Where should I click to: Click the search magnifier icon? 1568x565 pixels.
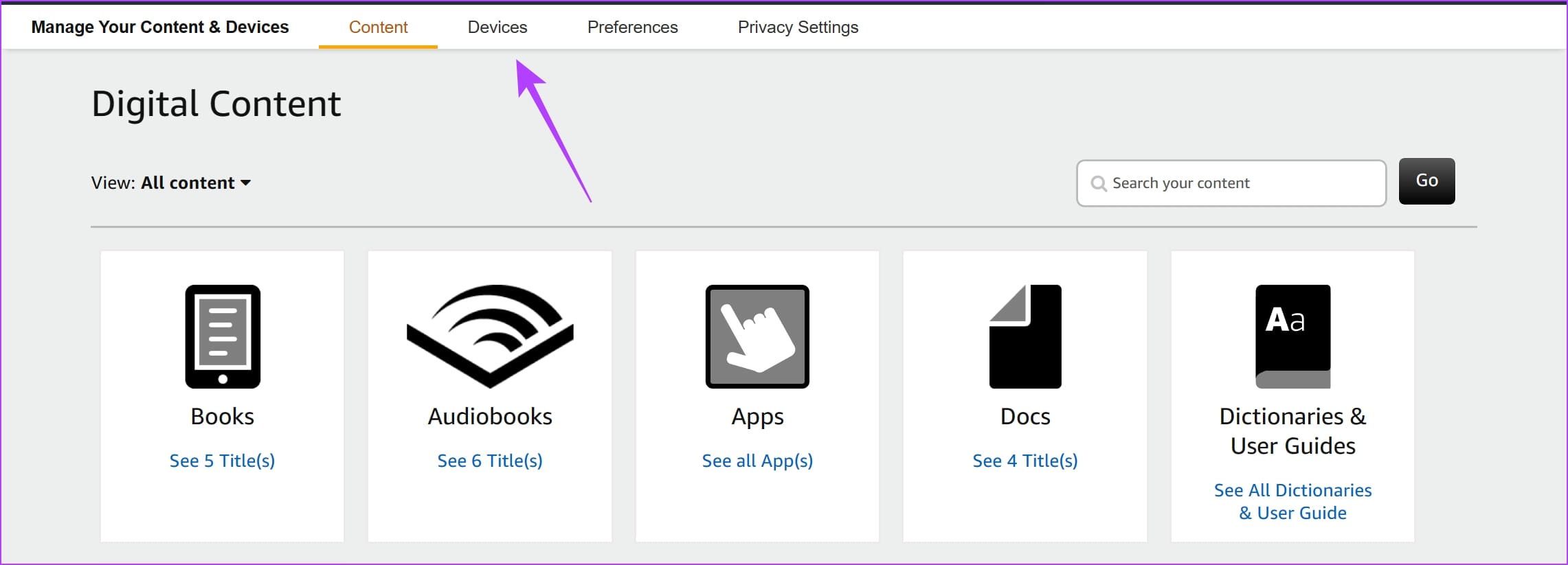(x=1099, y=183)
